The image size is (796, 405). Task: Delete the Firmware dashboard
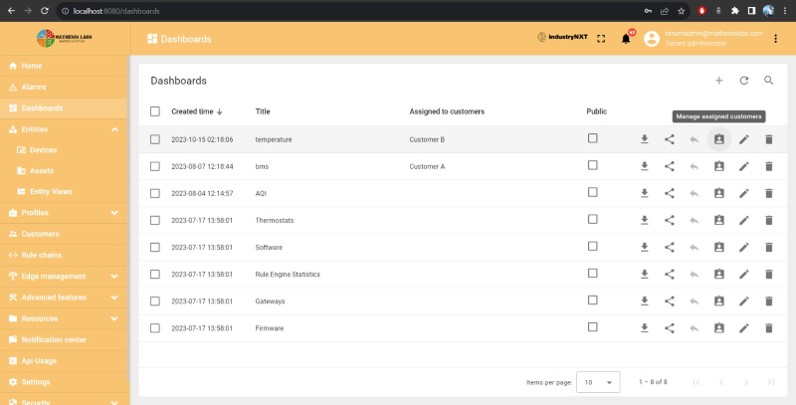click(x=769, y=328)
